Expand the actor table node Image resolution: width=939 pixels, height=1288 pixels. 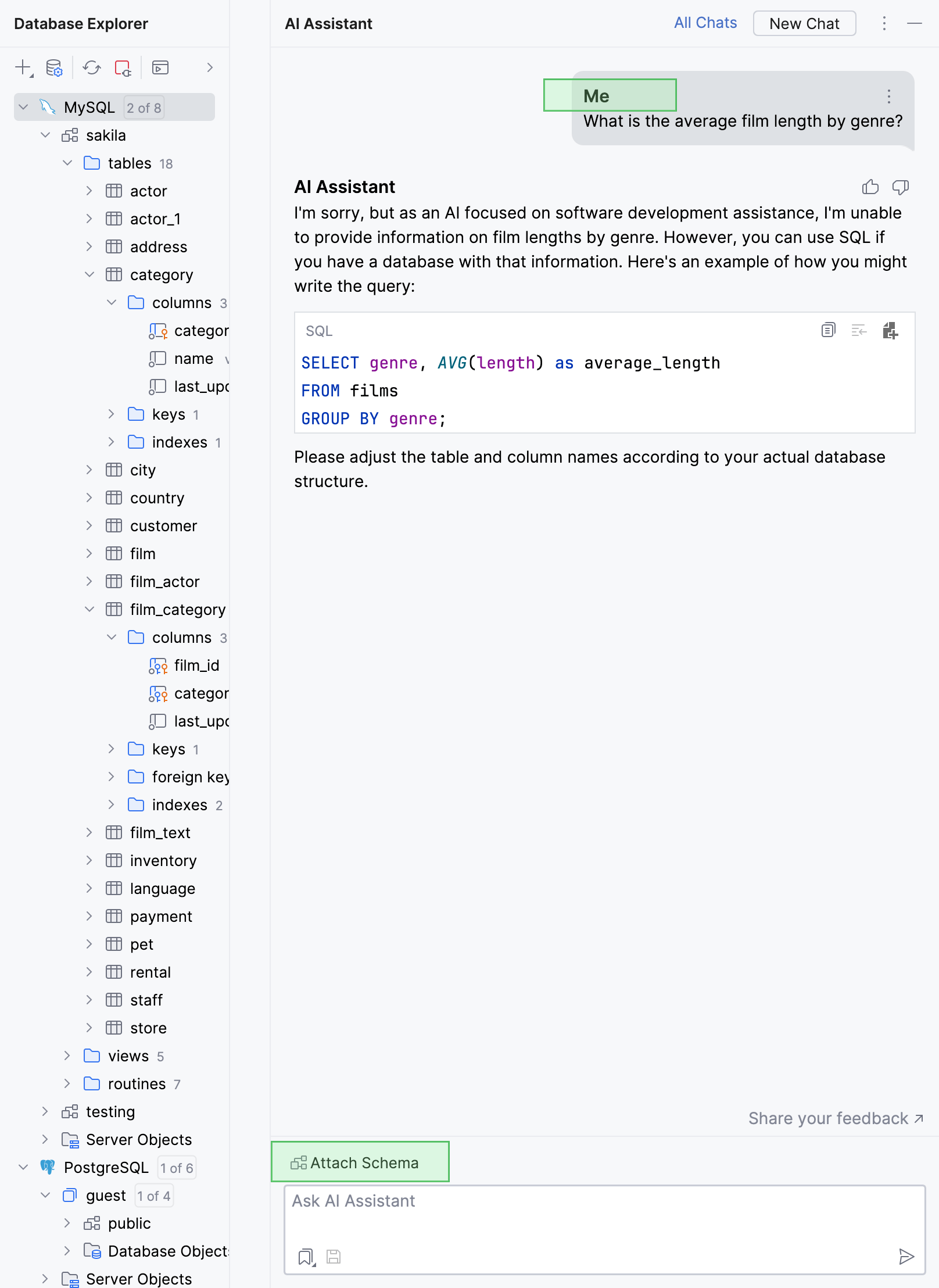(x=89, y=191)
